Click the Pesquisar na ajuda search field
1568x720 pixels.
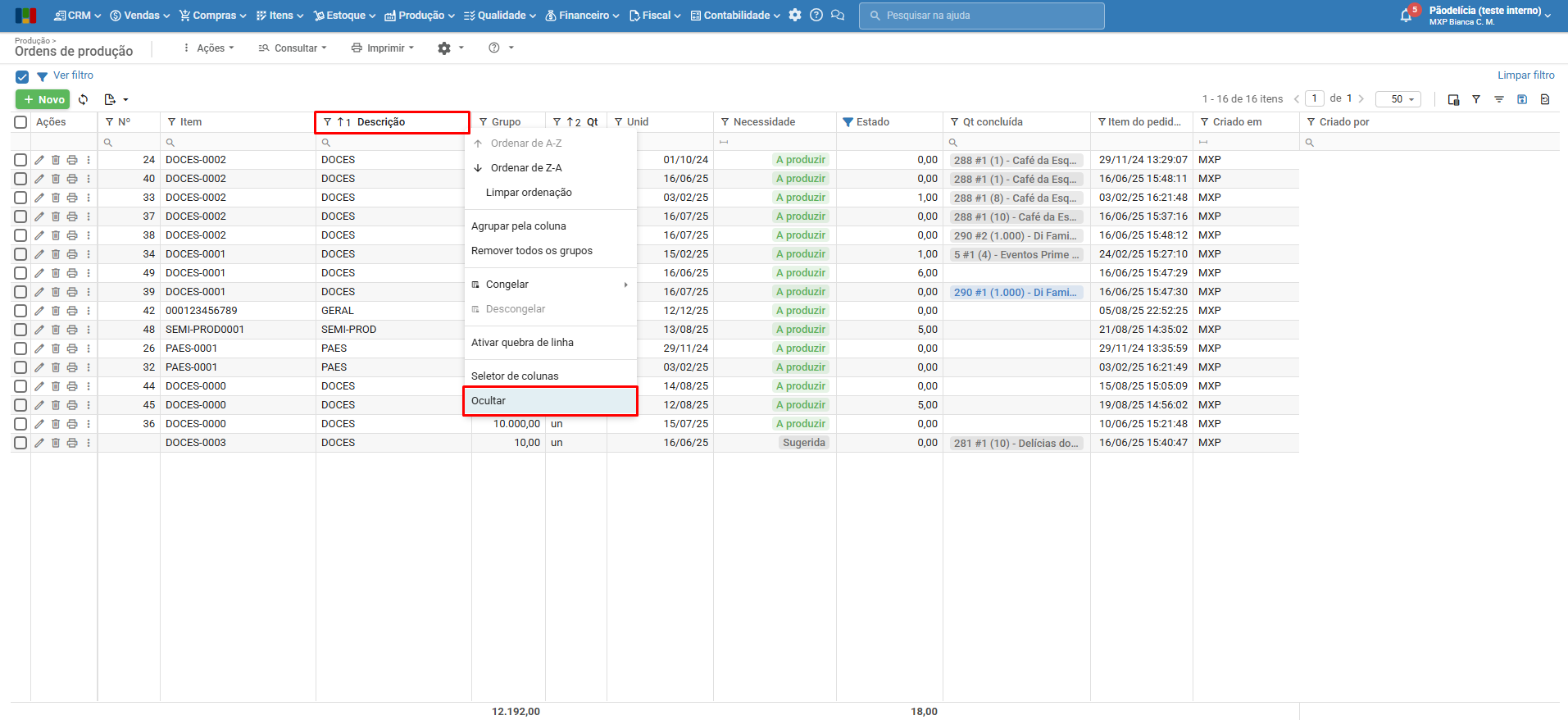tap(981, 16)
